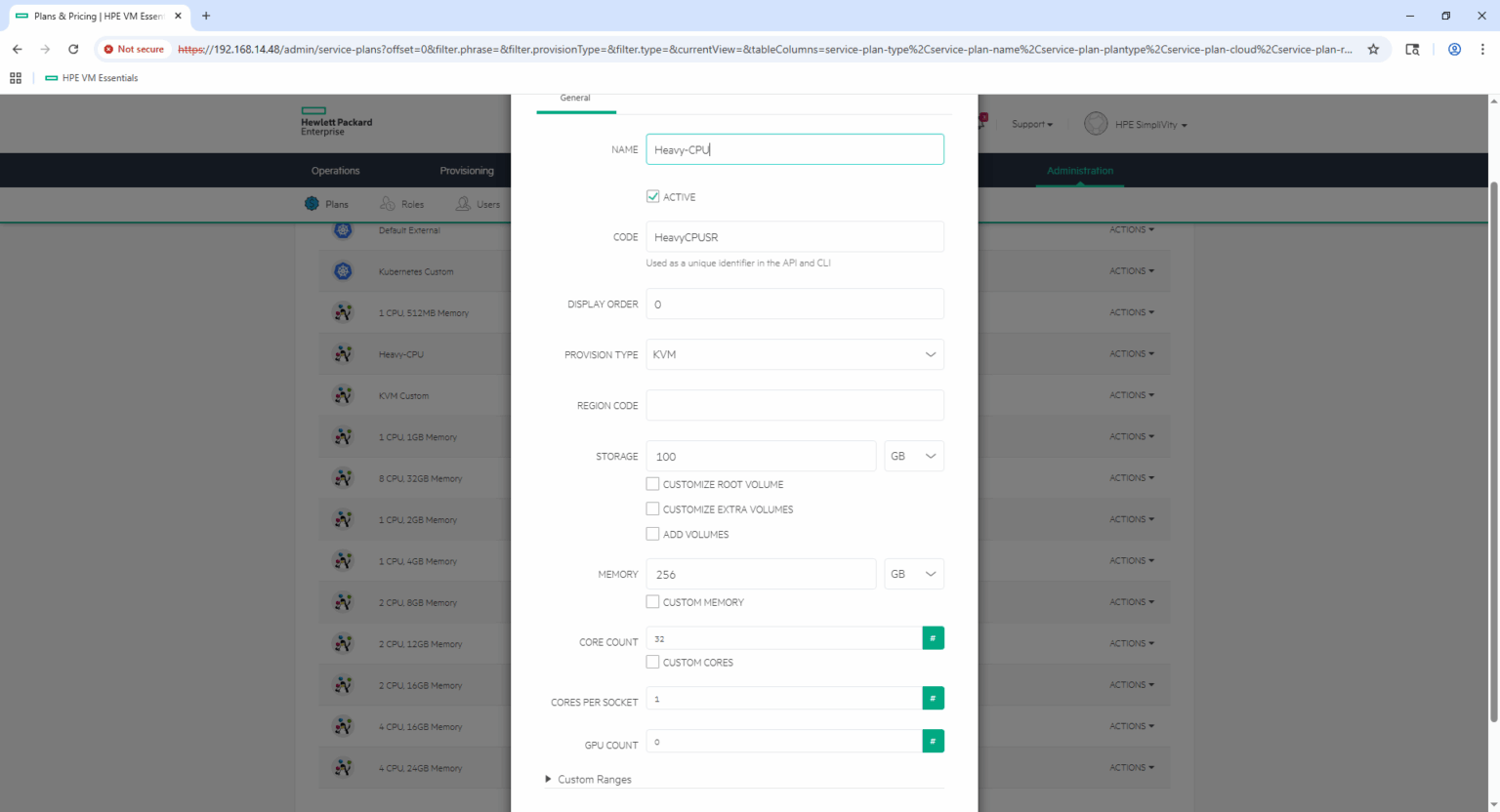The width and height of the screenshot is (1500, 812).
Task: Bookmark this page with the star icon
Action: (1373, 49)
